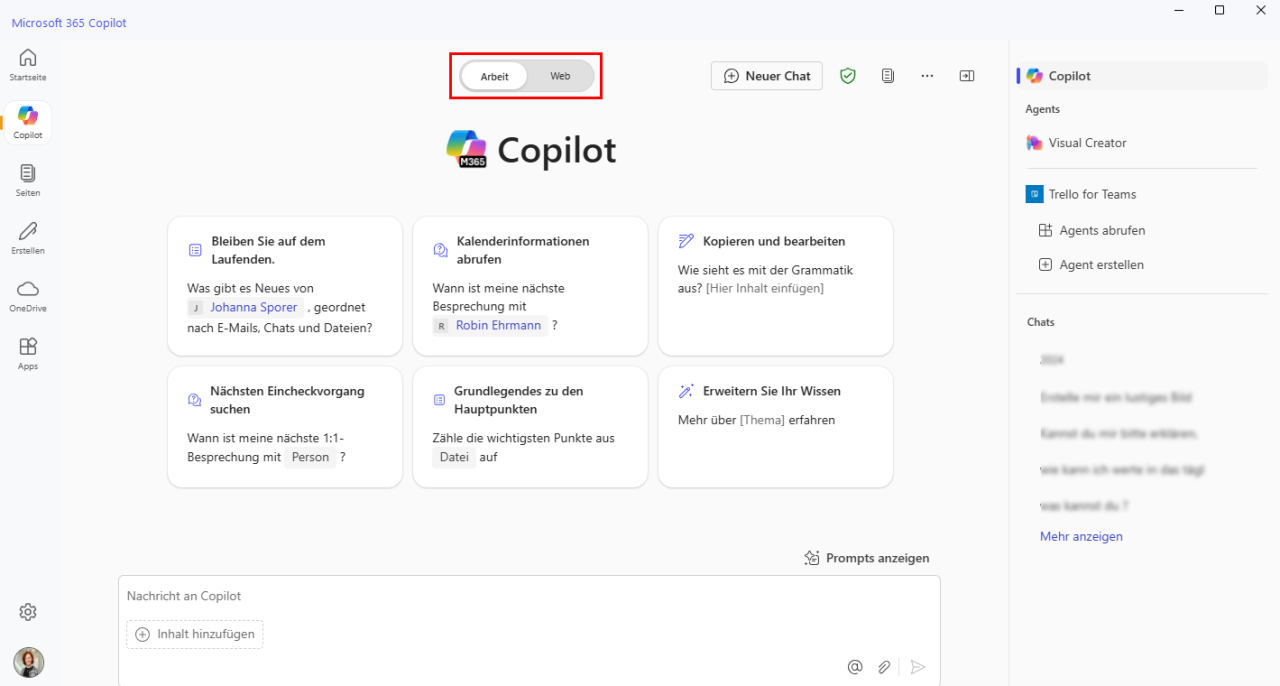Click the Johanna Sporer link
The height and width of the screenshot is (686, 1280).
click(x=254, y=307)
